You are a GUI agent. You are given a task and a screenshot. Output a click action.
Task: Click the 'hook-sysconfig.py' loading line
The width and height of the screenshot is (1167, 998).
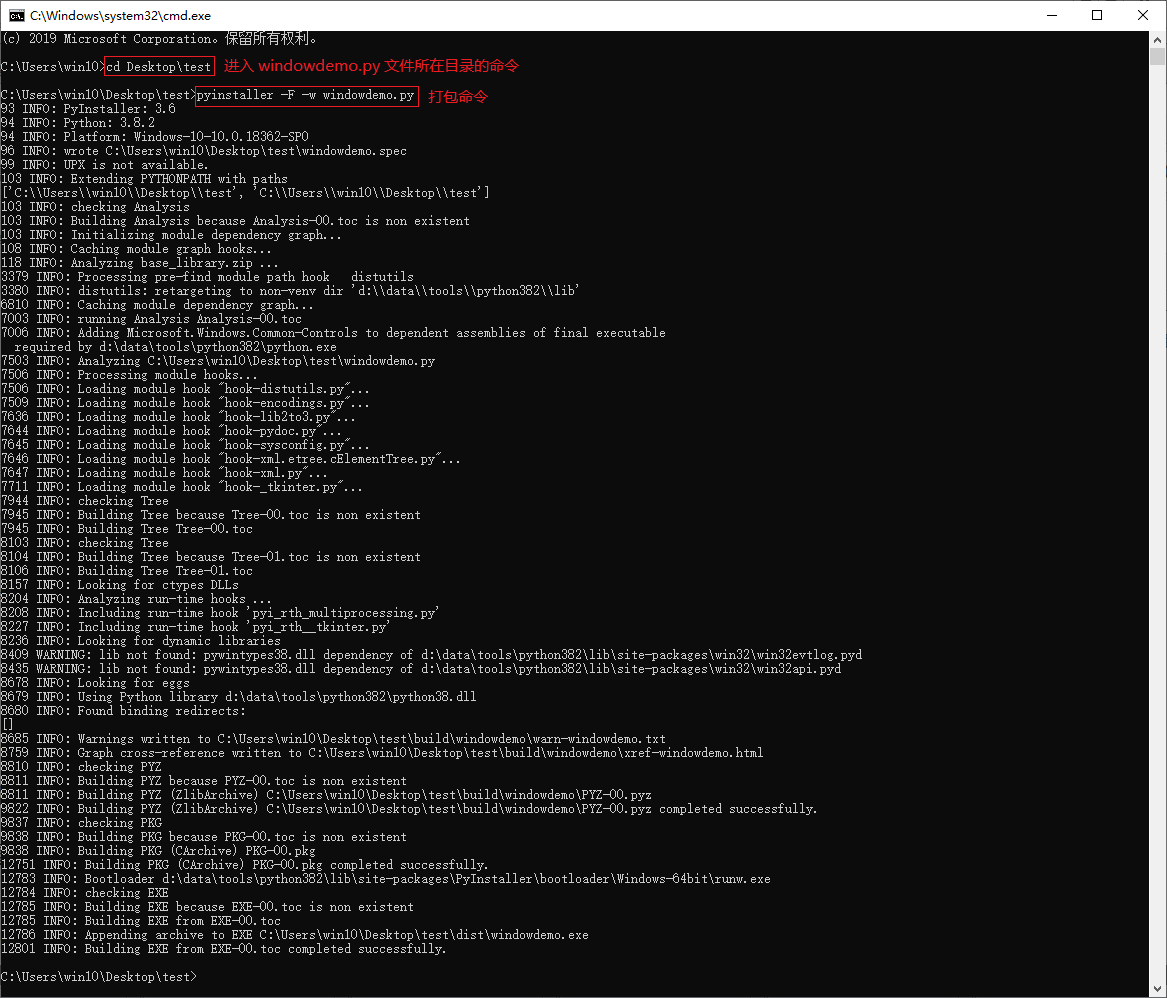pos(185,445)
